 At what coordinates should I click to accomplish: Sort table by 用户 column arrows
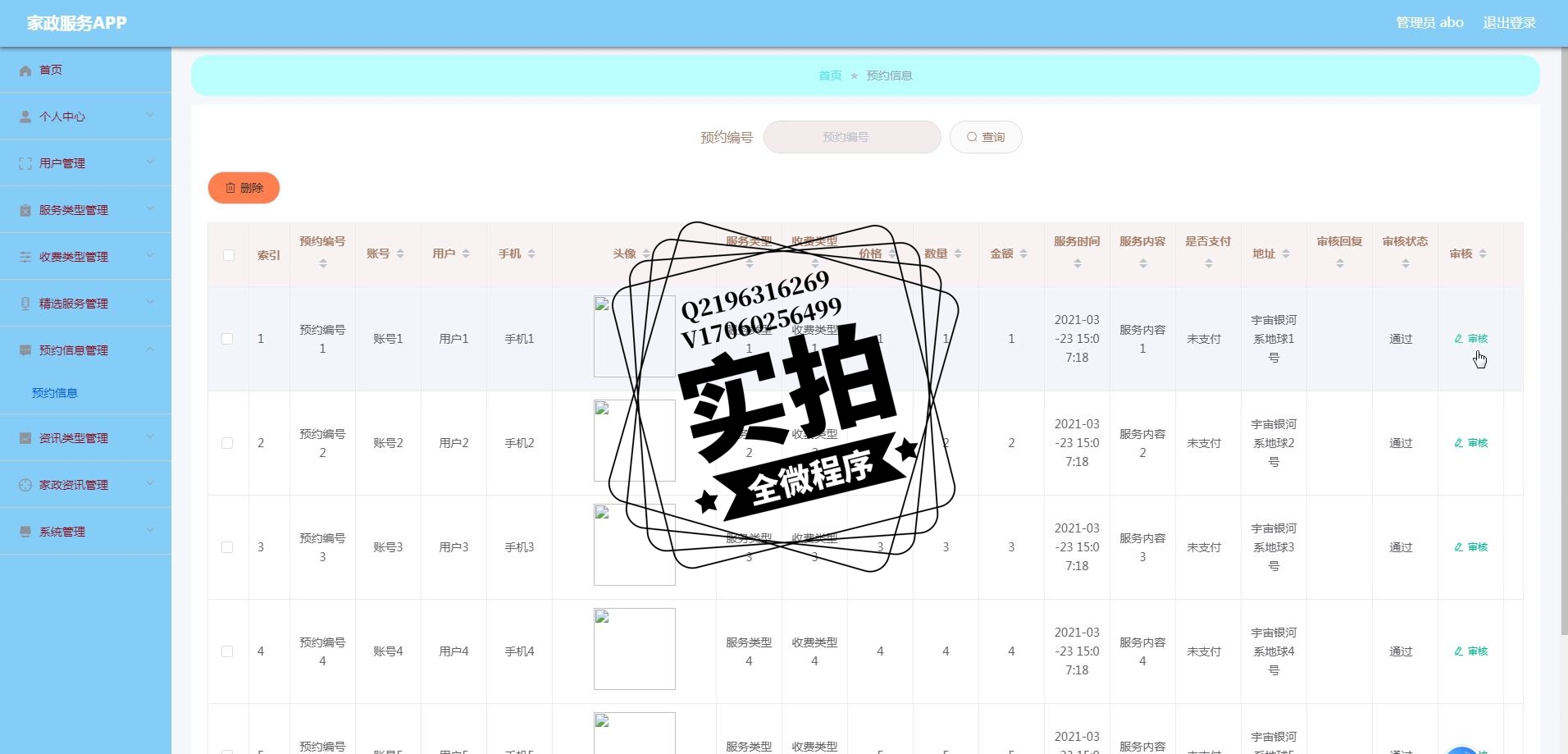466,254
